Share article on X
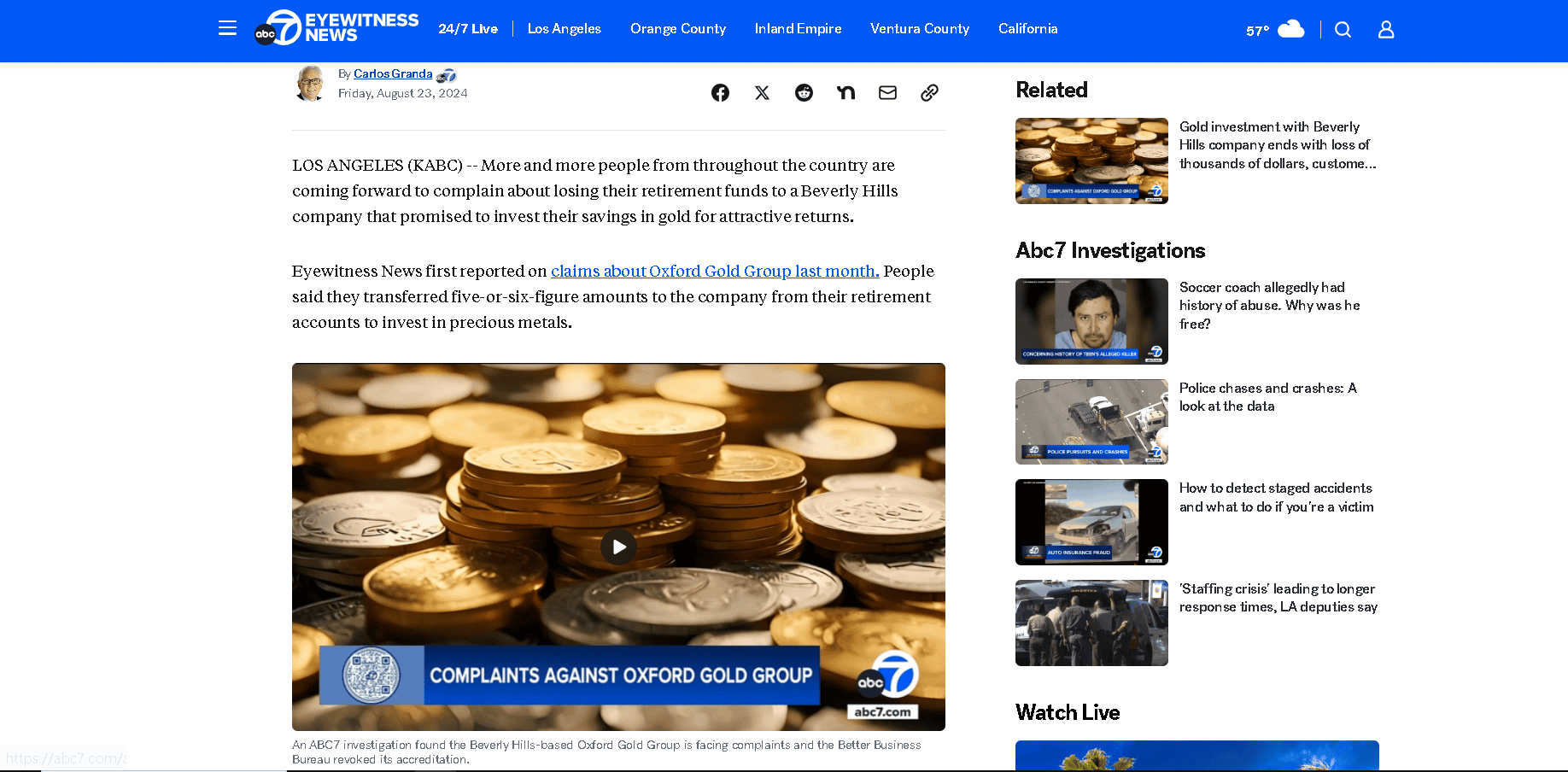The height and width of the screenshot is (772, 1568). click(762, 92)
